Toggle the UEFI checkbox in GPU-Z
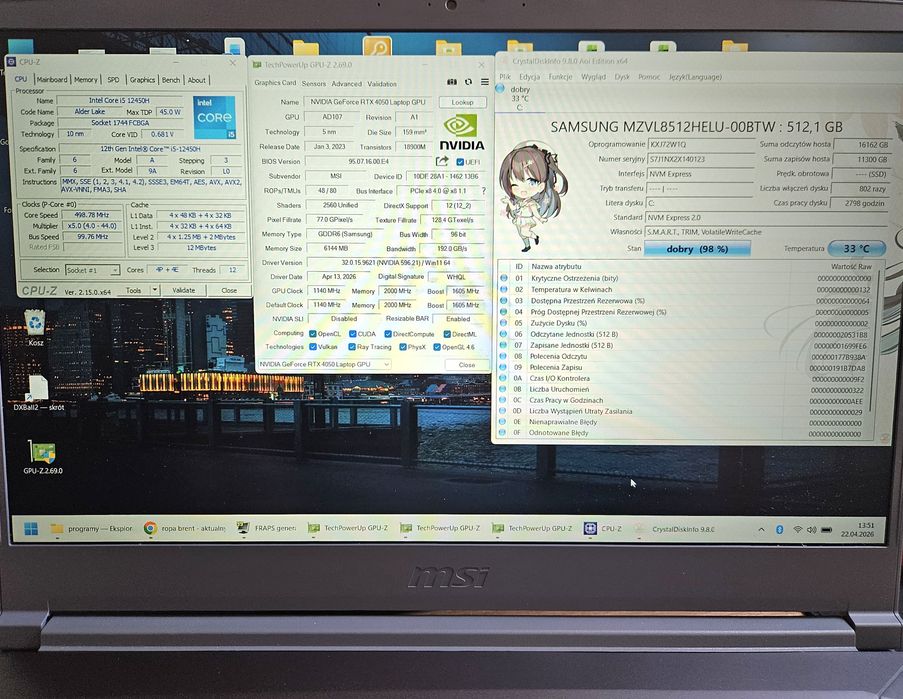The height and width of the screenshot is (699, 903). 460,162
